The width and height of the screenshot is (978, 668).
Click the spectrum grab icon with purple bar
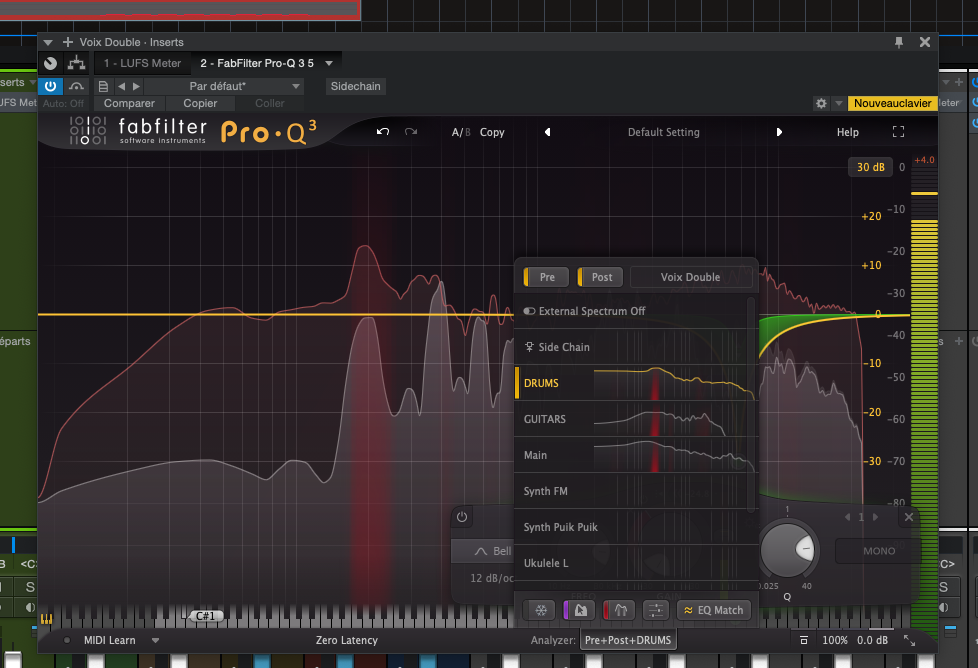[580, 610]
